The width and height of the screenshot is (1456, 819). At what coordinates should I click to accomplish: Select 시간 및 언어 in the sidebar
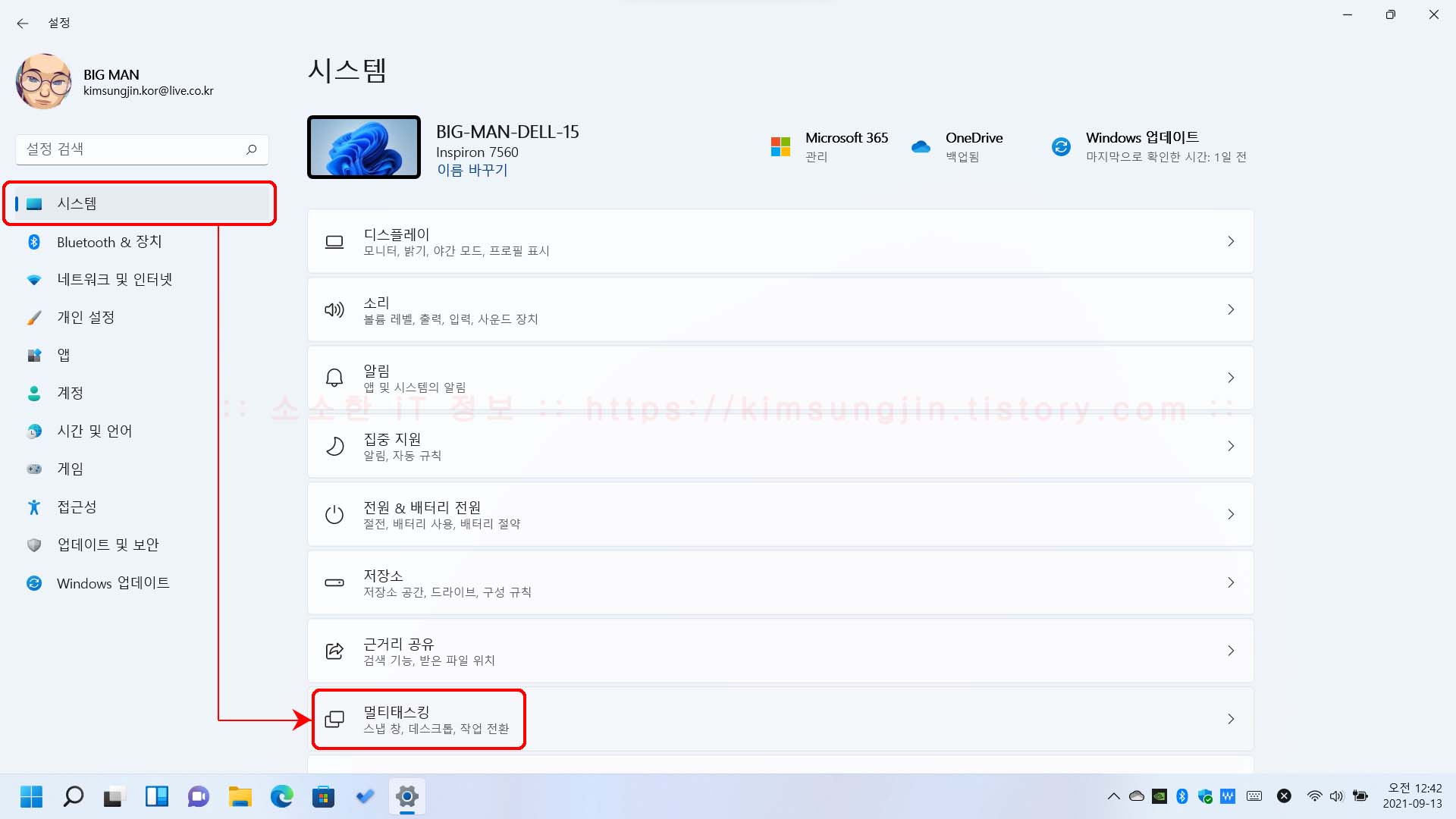point(94,431)
